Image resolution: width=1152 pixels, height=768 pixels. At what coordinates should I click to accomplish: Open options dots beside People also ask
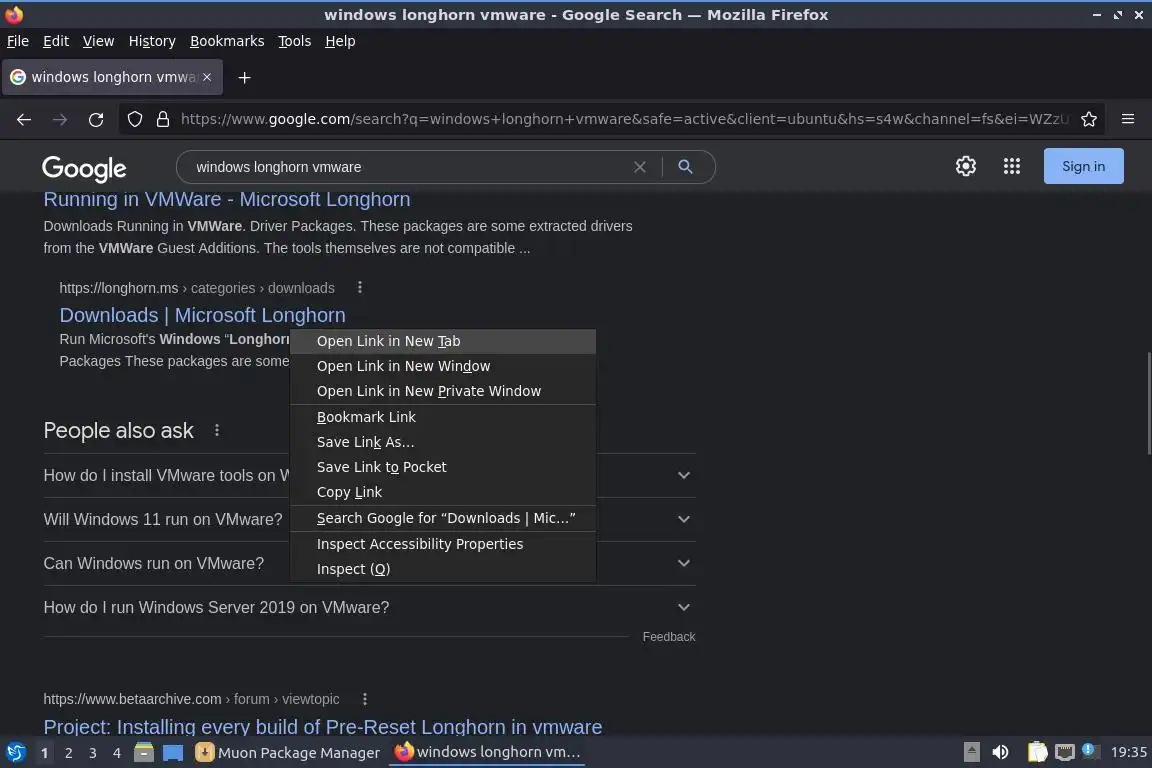coord(217,430)
